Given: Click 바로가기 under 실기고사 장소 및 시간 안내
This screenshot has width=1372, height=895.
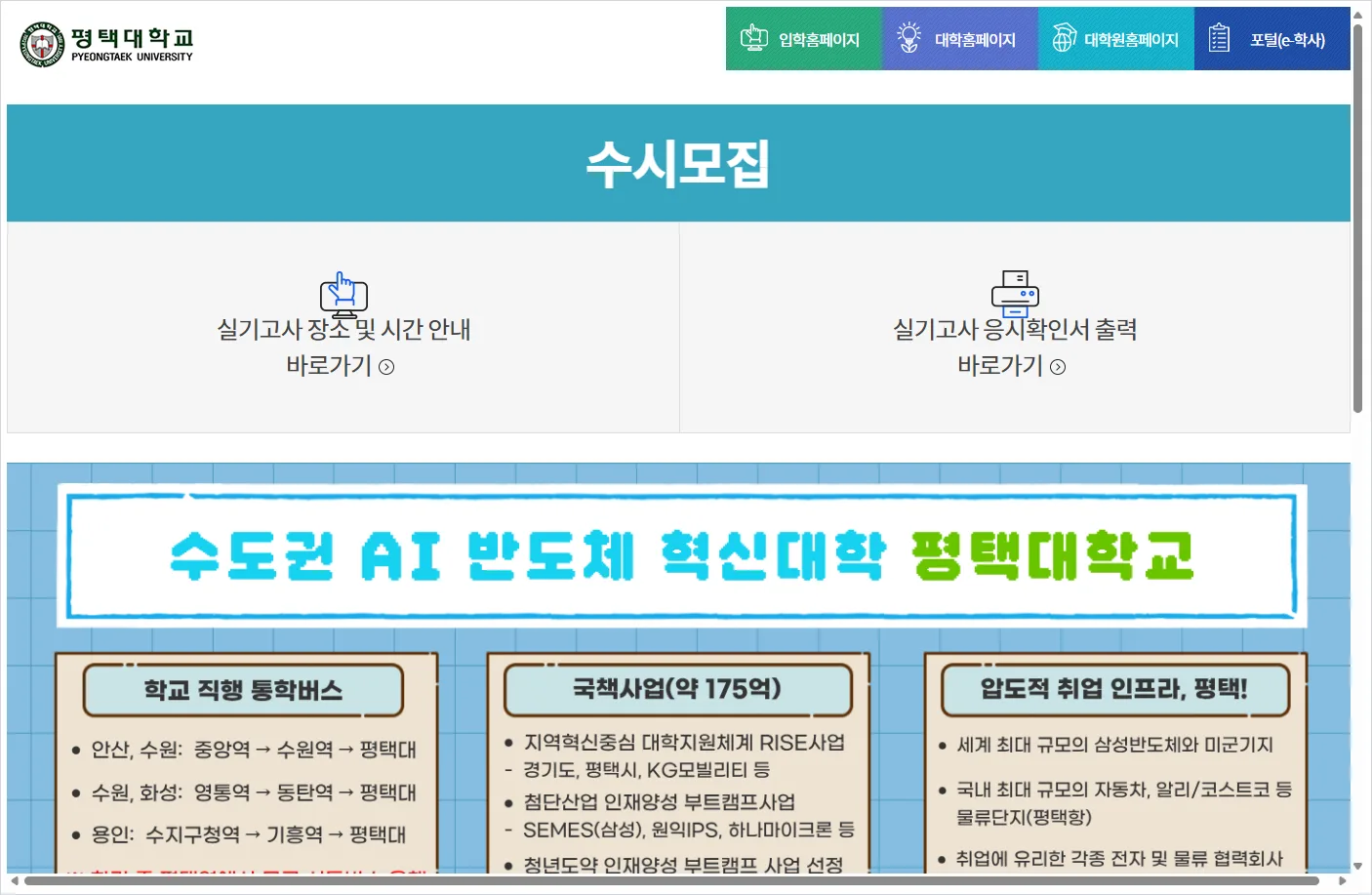Looking at the screenshot, I should (x=329, y=366).
